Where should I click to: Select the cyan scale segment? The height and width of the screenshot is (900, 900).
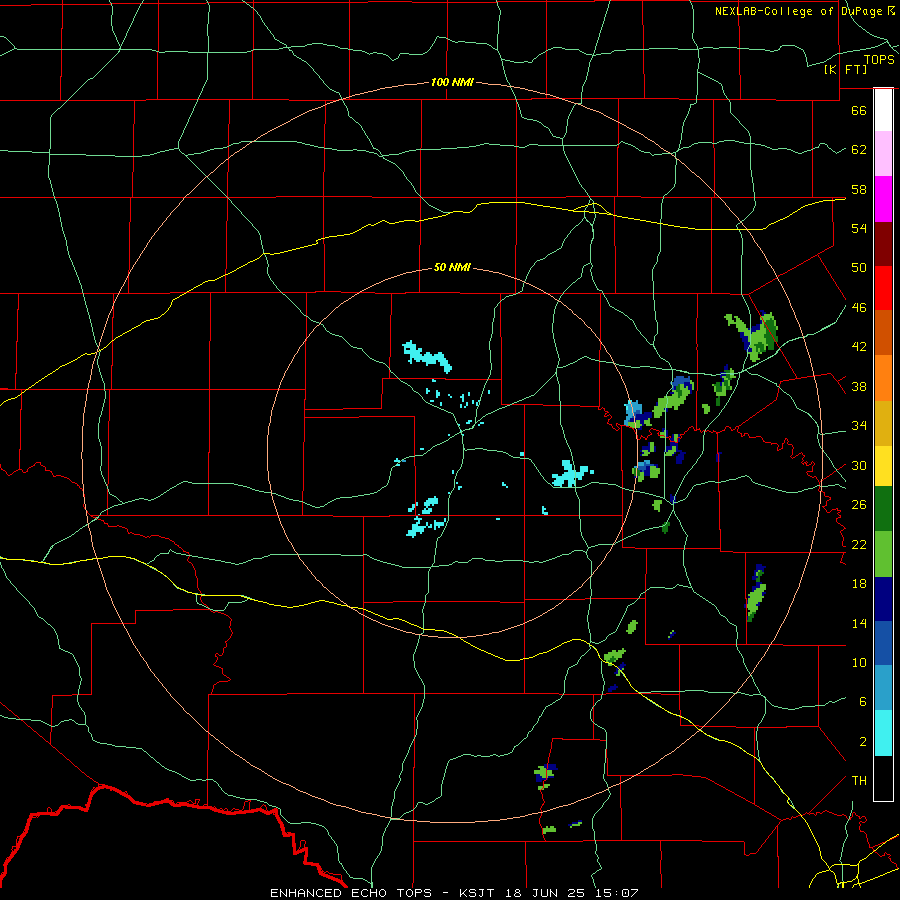[x=883, y=734]
